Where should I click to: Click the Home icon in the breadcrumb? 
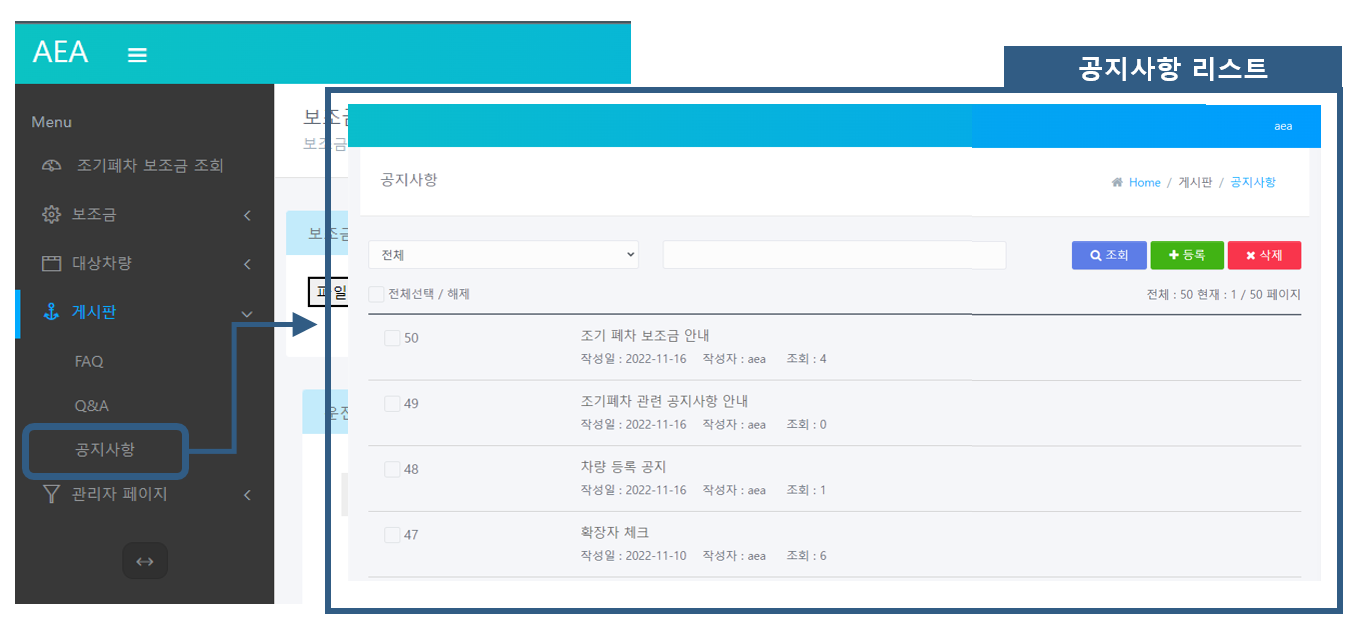(1117, 182)
